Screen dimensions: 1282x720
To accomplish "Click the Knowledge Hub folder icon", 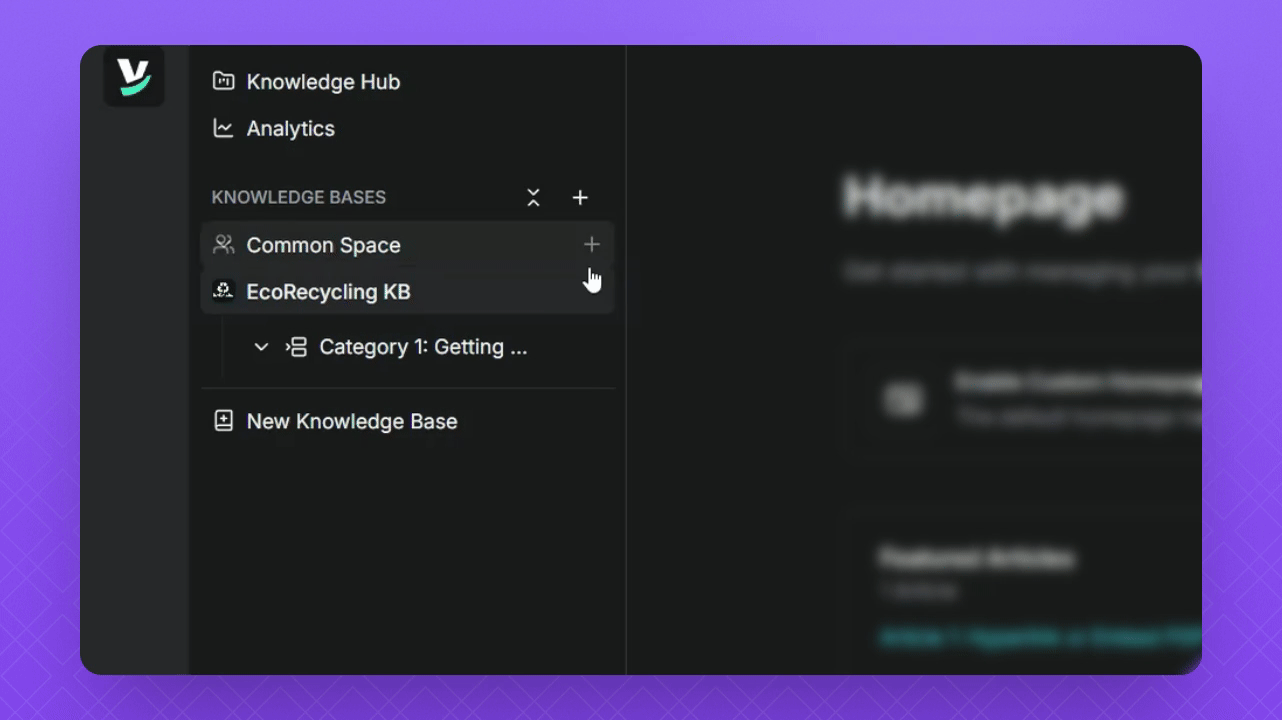I will point(223,81).
